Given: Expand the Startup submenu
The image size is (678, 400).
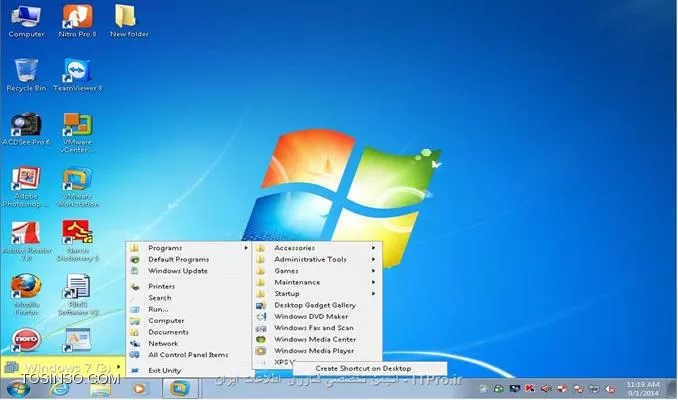Looking at the screenshot, I should tap(316, 294).
